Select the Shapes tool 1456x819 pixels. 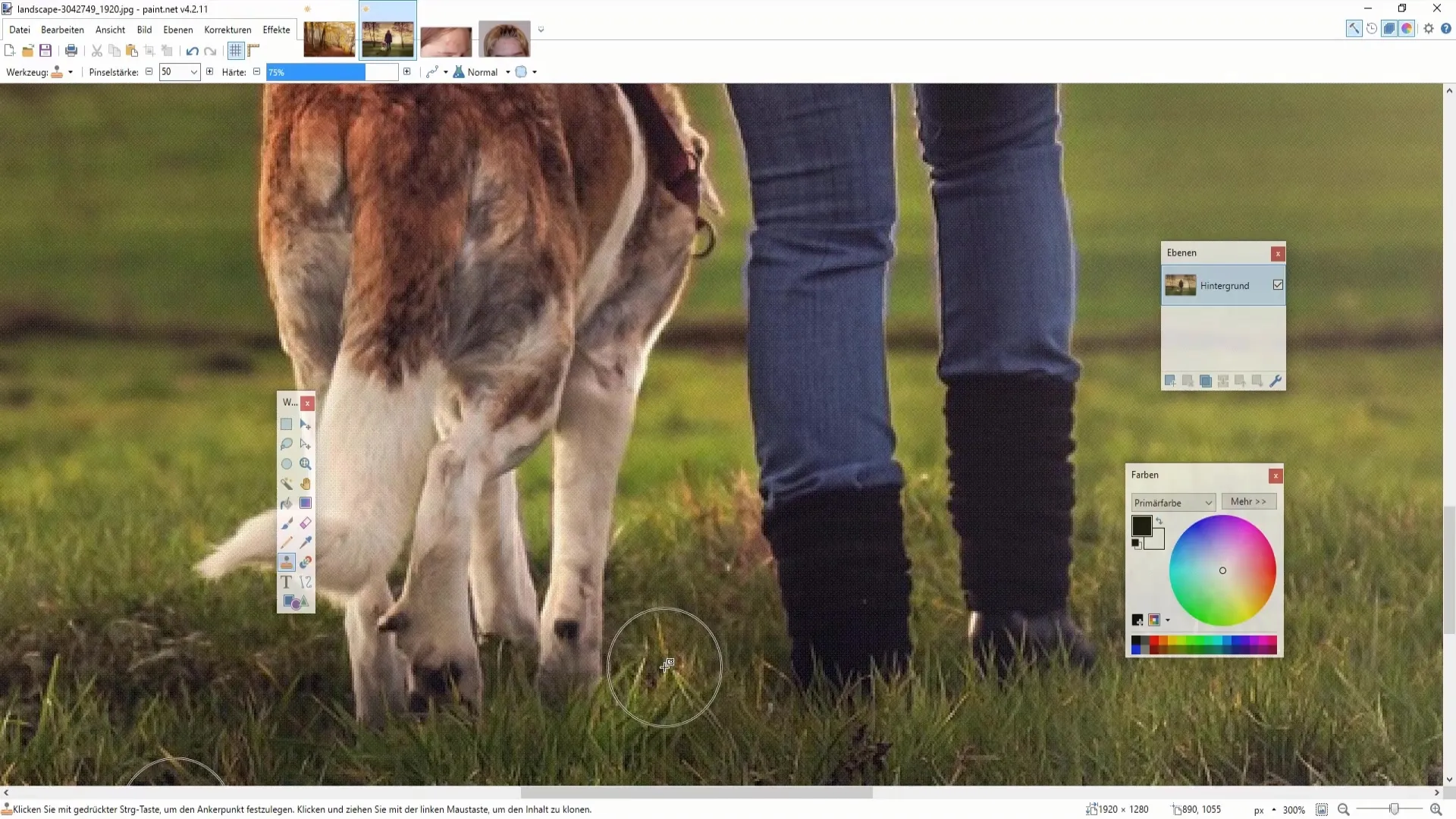tap(296, 601)
